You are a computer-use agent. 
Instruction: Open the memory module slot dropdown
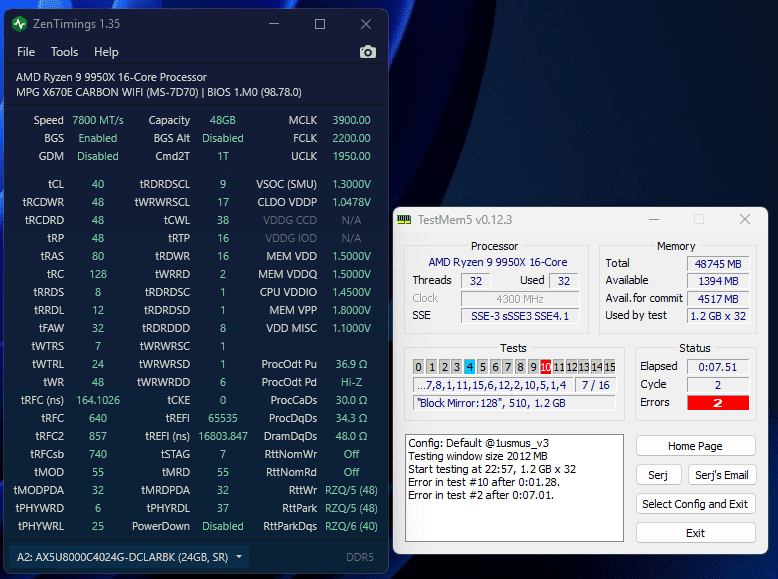(x=129, y=557)
